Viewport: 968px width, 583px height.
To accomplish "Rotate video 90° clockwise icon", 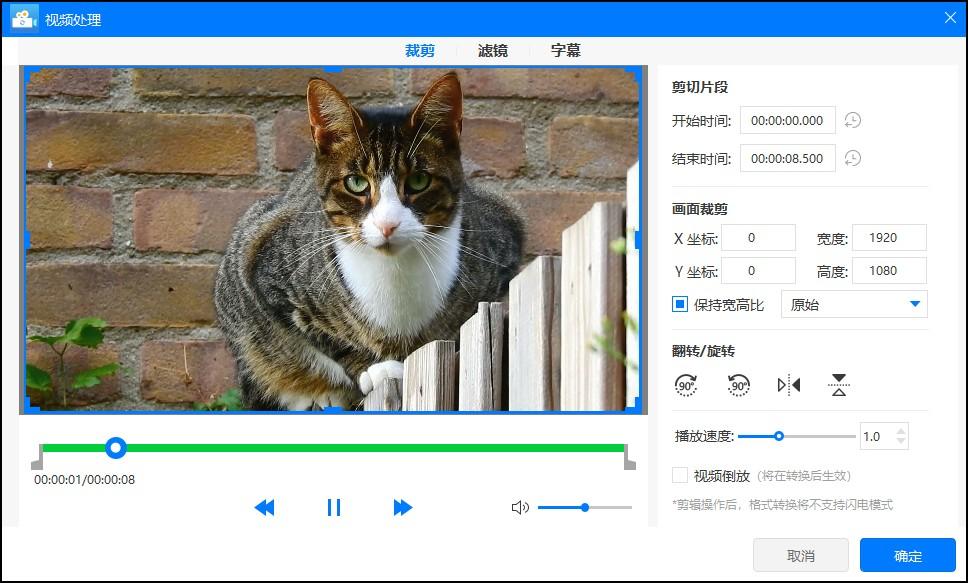I will tap(686, 385).
